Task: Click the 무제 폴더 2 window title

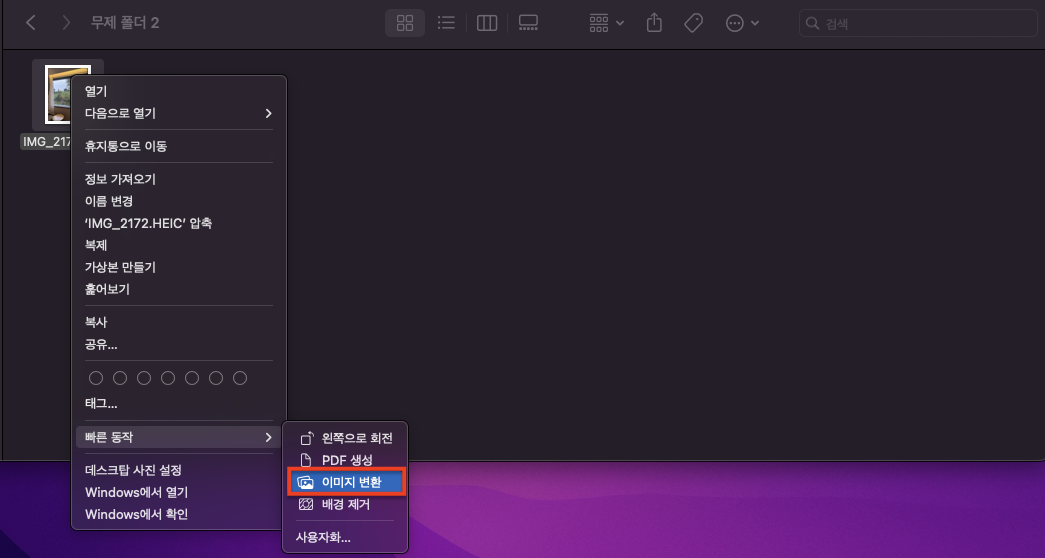Action: point(125,23)
